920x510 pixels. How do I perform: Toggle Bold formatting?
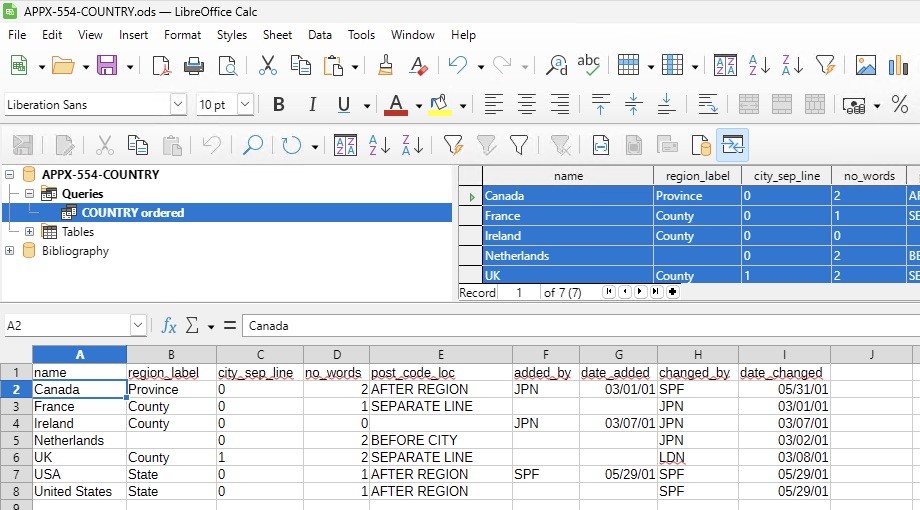[x=279, y=104]
